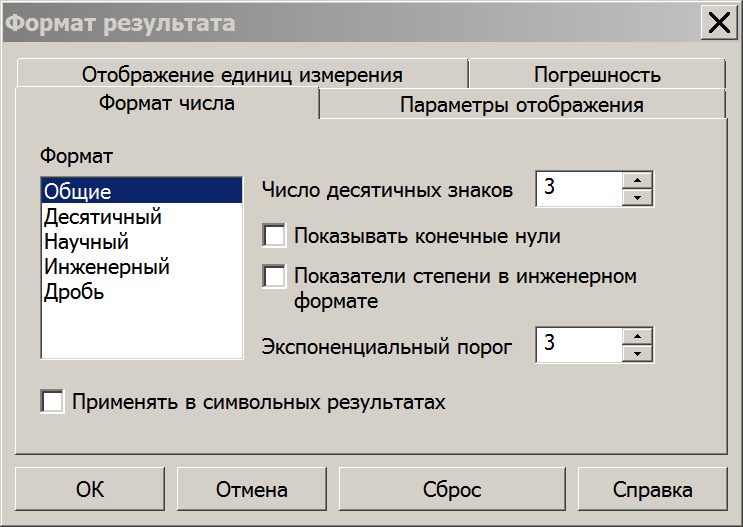
Task: Reset settings with the Сброс button
Action: click(x=452, y=489)
